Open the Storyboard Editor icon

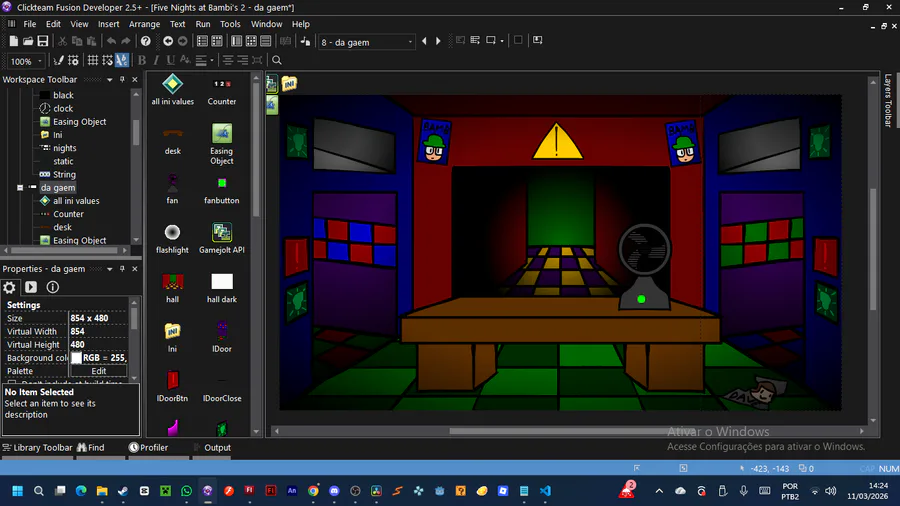tap(202, 41)
